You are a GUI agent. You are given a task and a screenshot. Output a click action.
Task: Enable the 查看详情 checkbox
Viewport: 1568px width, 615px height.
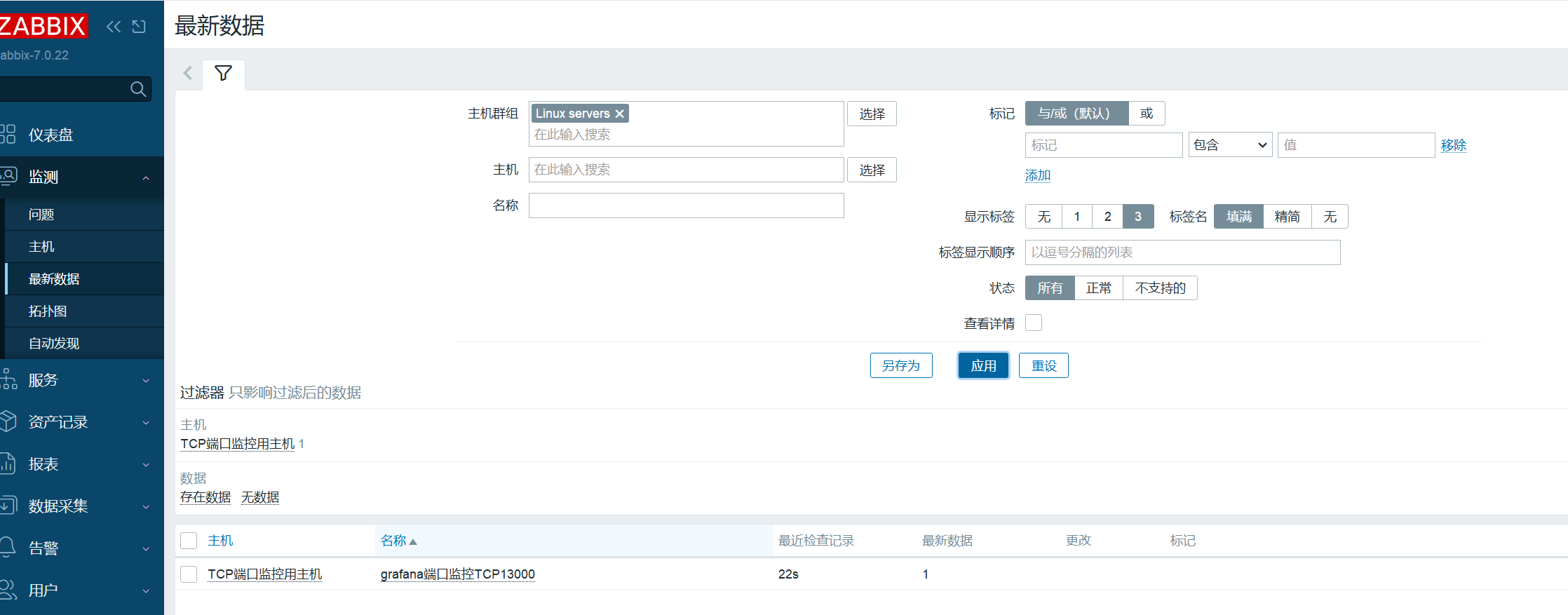(1033, 323)
